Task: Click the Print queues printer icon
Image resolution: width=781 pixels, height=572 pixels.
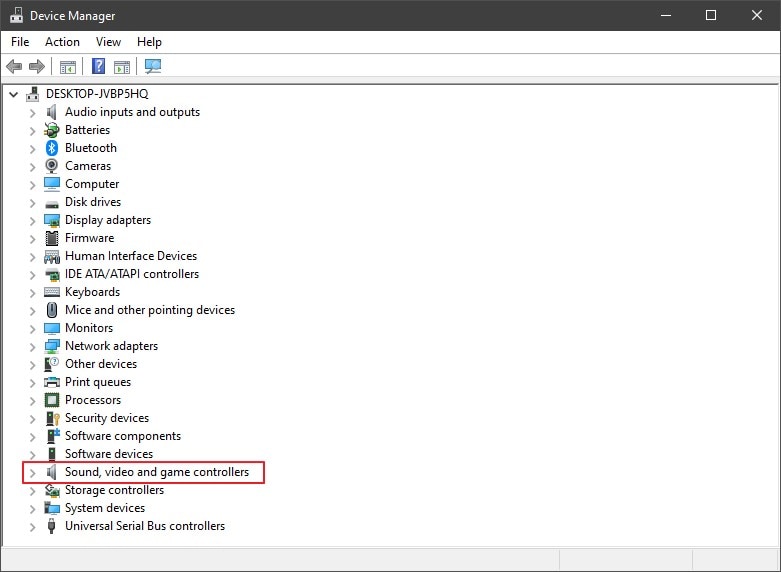Action: (x=52, y=382)
